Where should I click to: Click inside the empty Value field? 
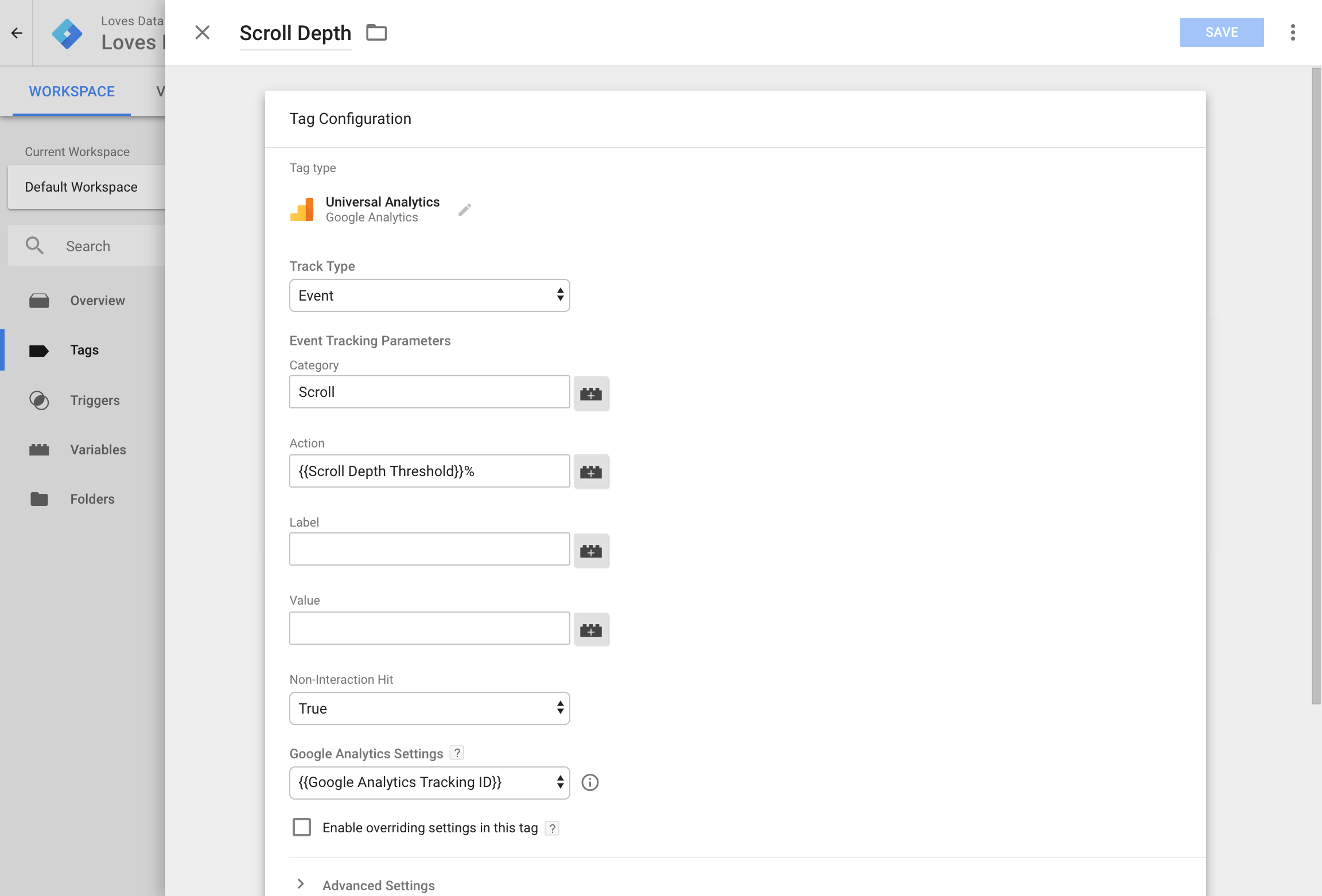[429, 628]
